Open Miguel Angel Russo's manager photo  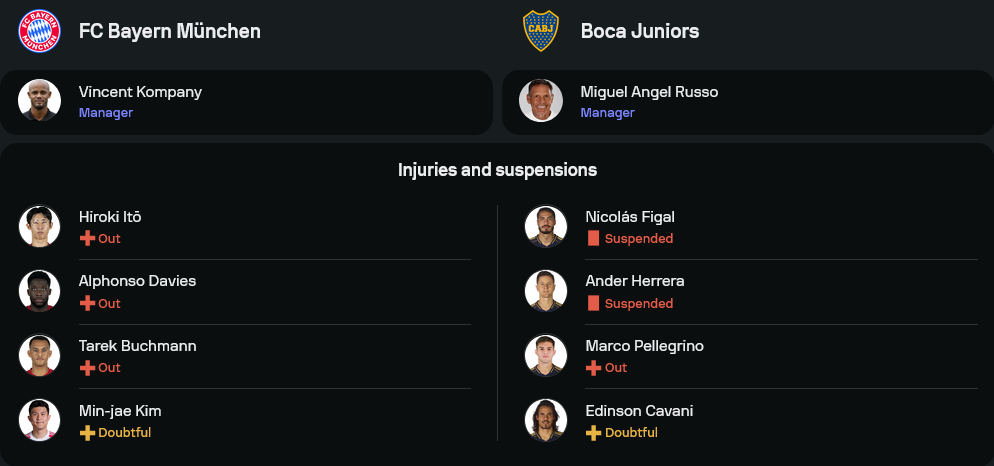(x=541, y=101)
